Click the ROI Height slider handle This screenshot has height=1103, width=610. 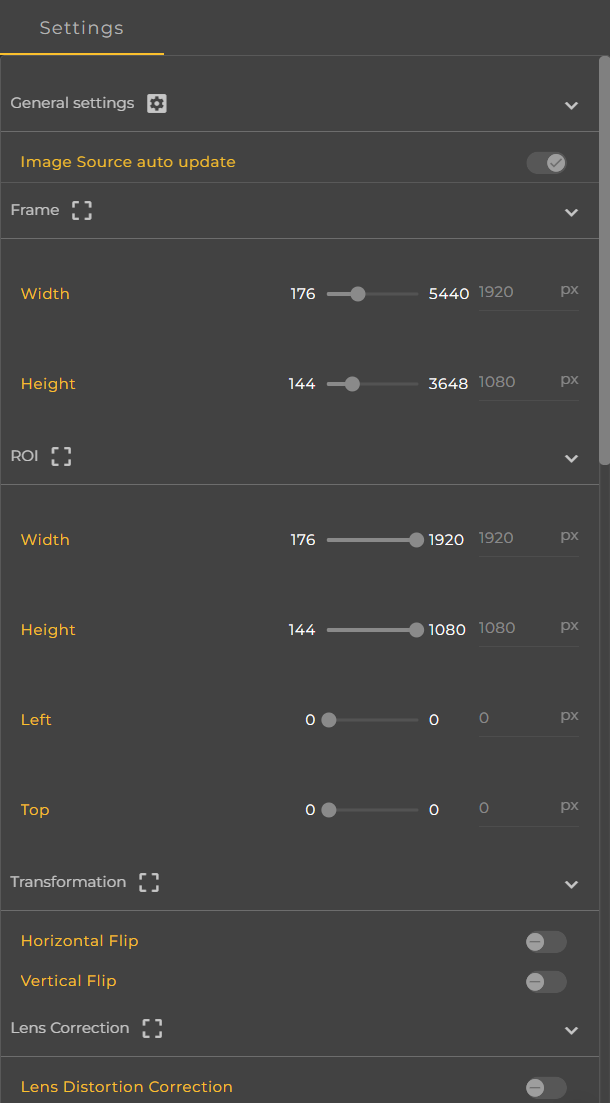pyautogui.click(x=416, y=630)
